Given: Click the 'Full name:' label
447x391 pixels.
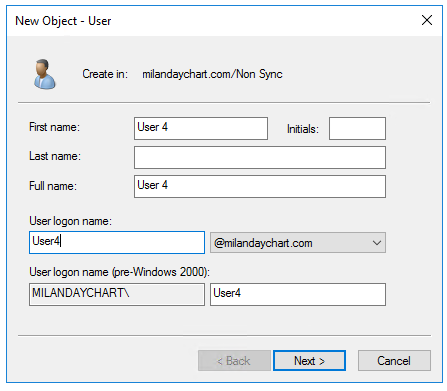Looking at the screenshot, I should coord(53,186).
